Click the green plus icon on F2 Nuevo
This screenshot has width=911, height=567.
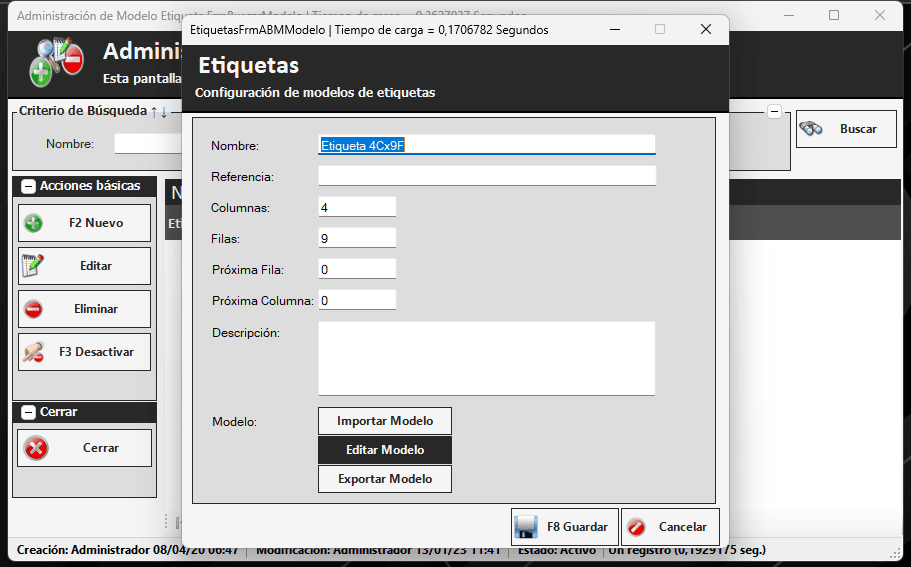pyautogui.click(x=34, y=223)
